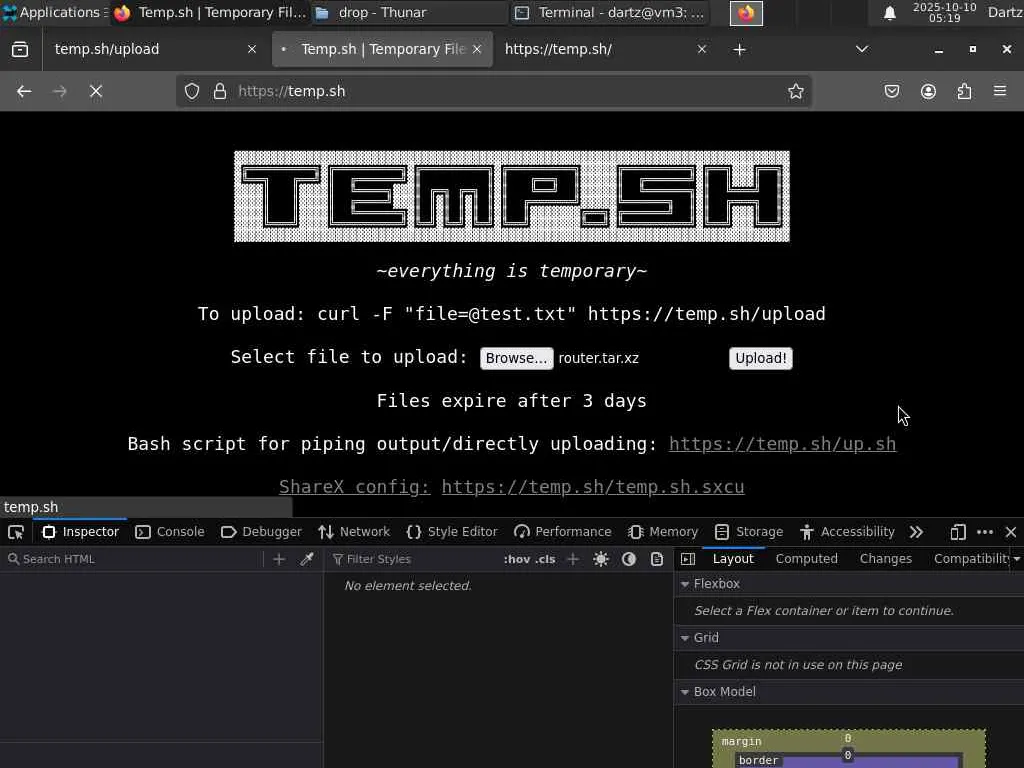The width and height of the screenshot is (1024, 768).
Task: Bookmark this page with the star
Action: pyautogui.click(x=795, y=91)
